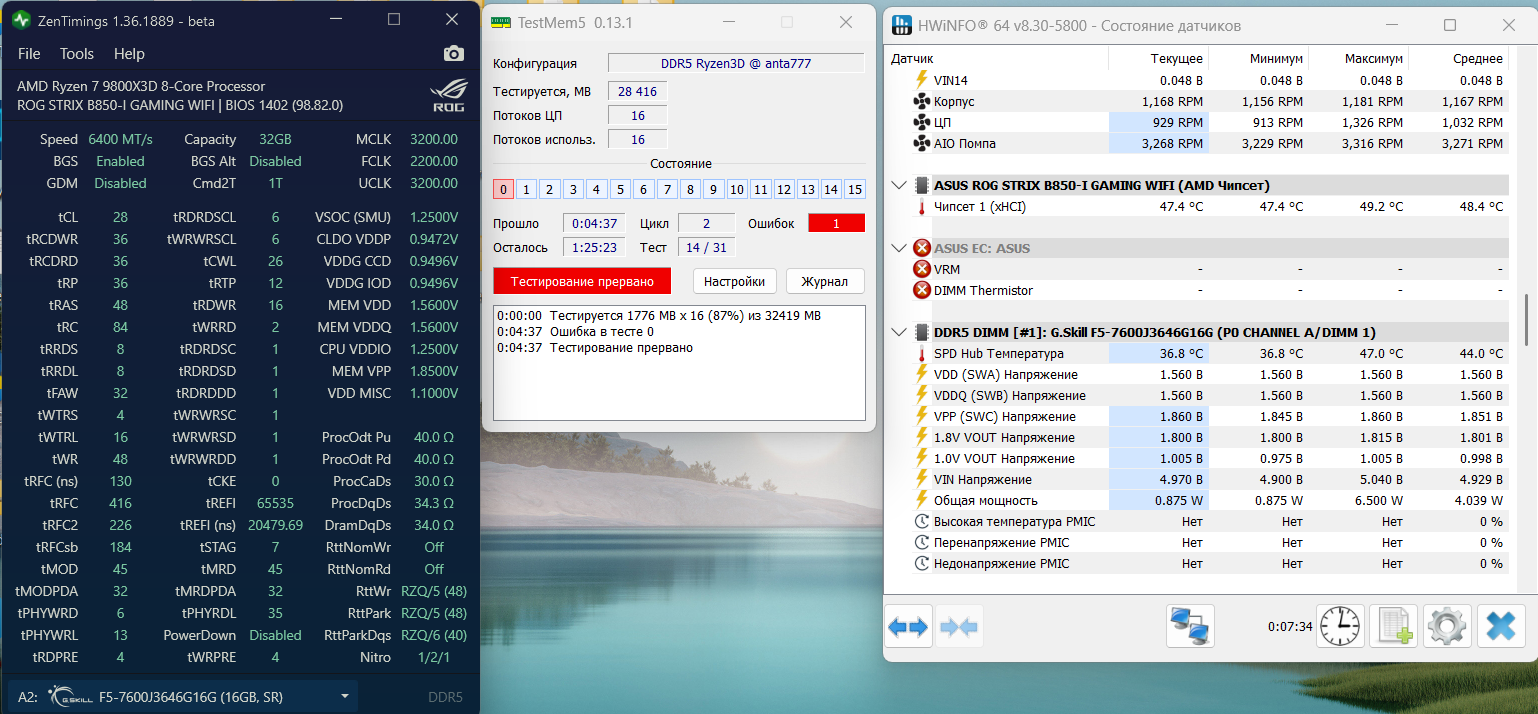This screenshot has width=1538, height=714.
Task: Select the red thread box 0
Action: 504,189
